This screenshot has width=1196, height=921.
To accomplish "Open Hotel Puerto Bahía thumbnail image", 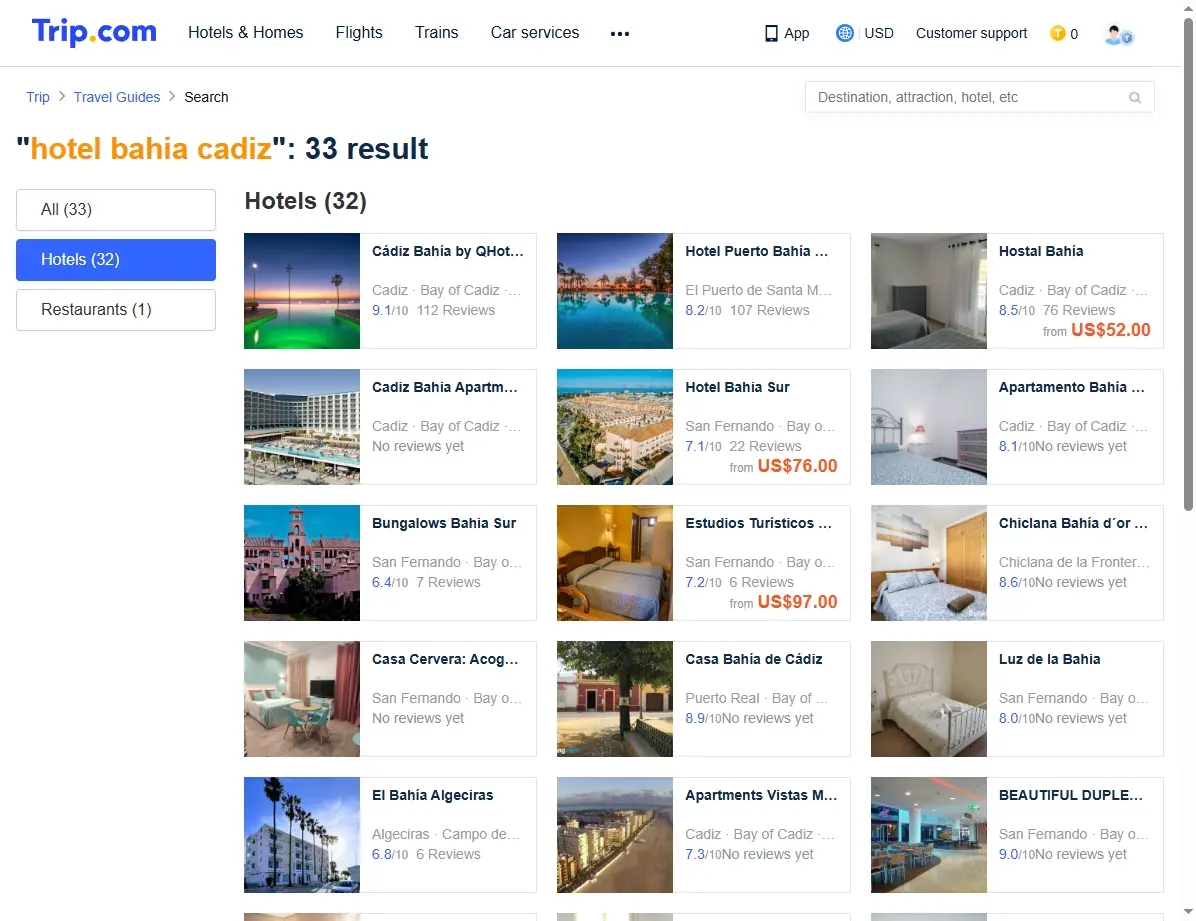I will coord(615,291).
